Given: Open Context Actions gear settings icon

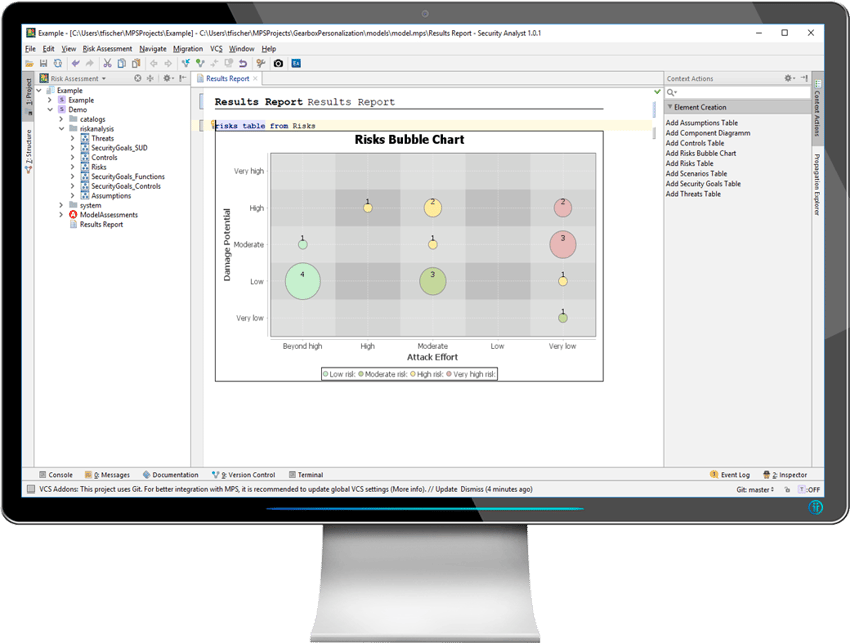Looking at the screenshot, I should pos(789,78).
